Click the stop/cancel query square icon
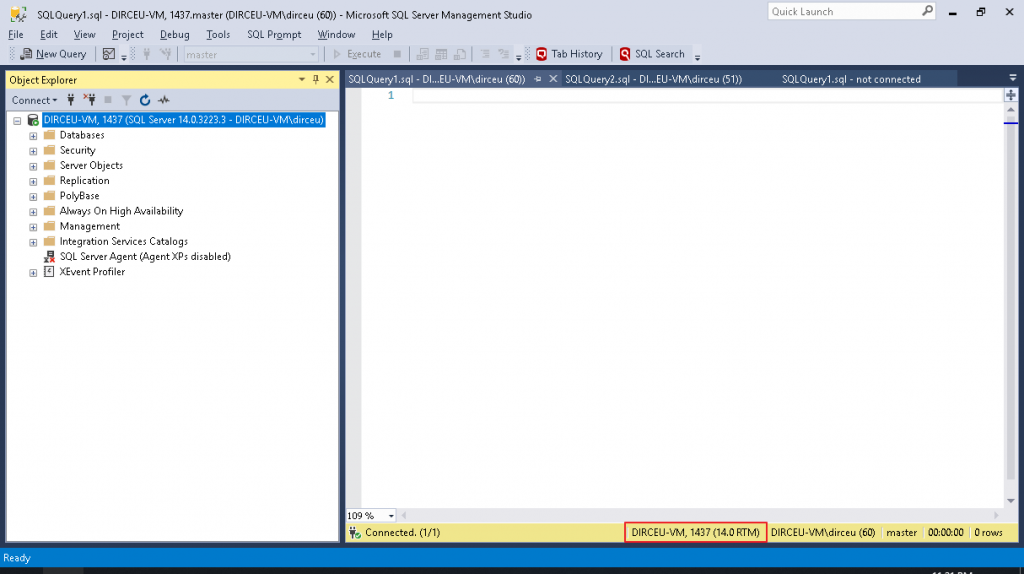The width and height of the screenshot is (1024, 574). [x=397, y=54]
